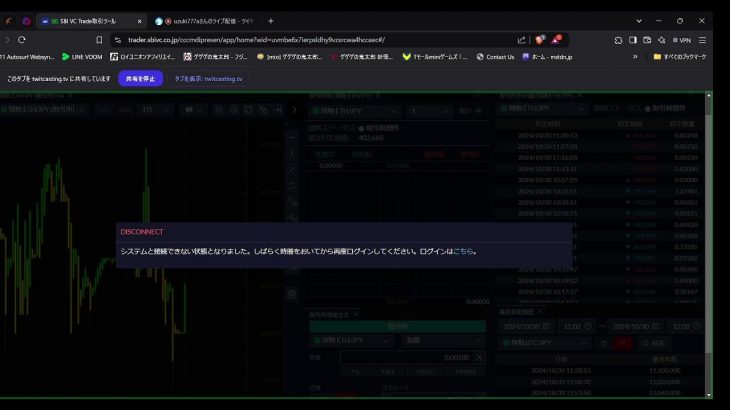
Task: Click the chart fullscreen icon
Action: [248, 110]
